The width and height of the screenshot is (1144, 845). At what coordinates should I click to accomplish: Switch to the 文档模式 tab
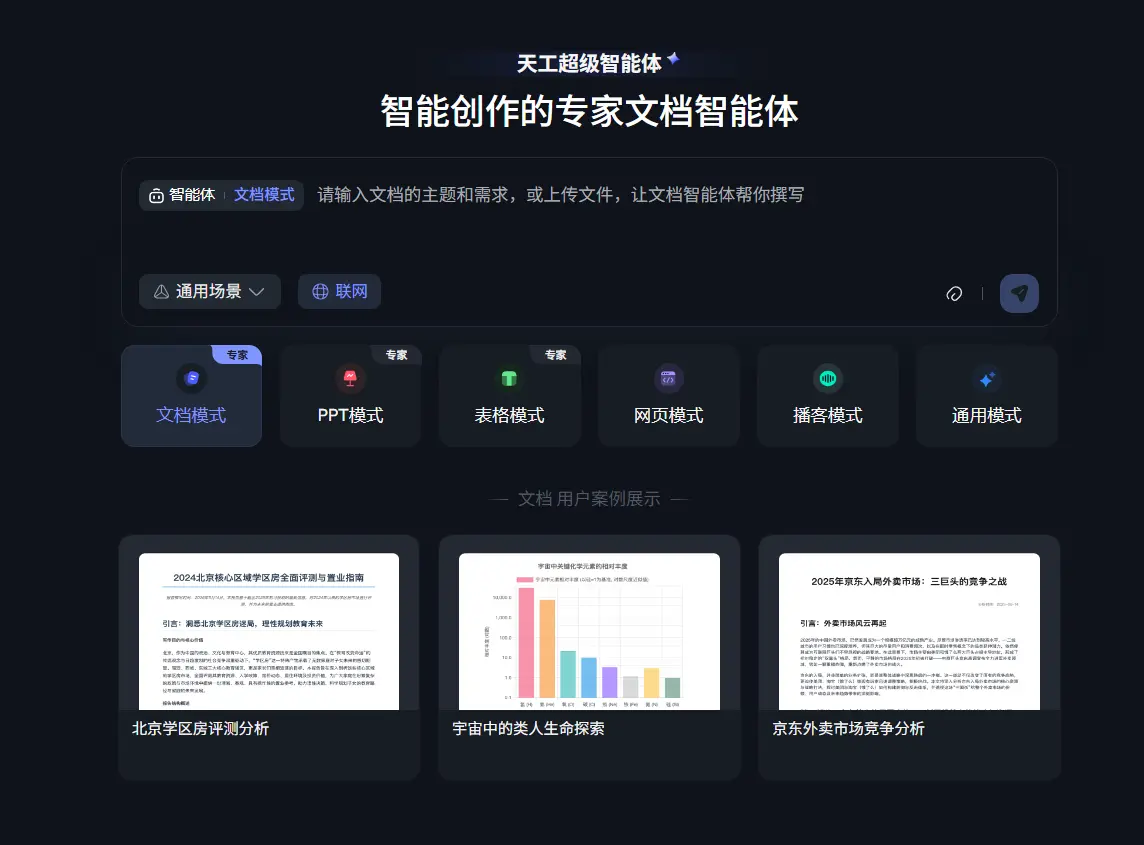pos(191,416)
